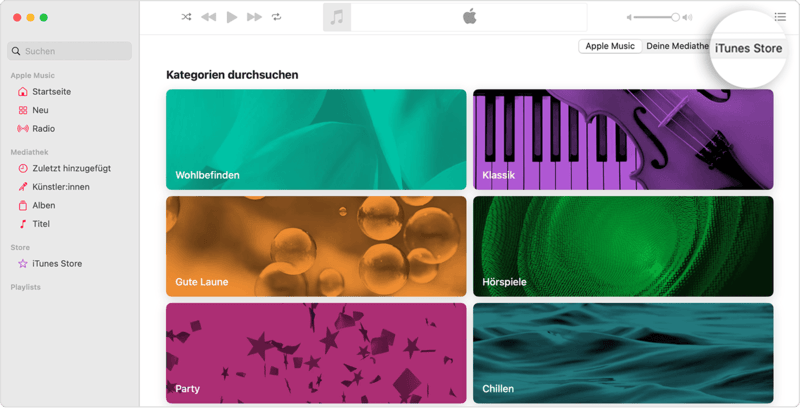The image size is (800, 408).
Task: Open Neu section in sidebar
Action: coord(40,110)
